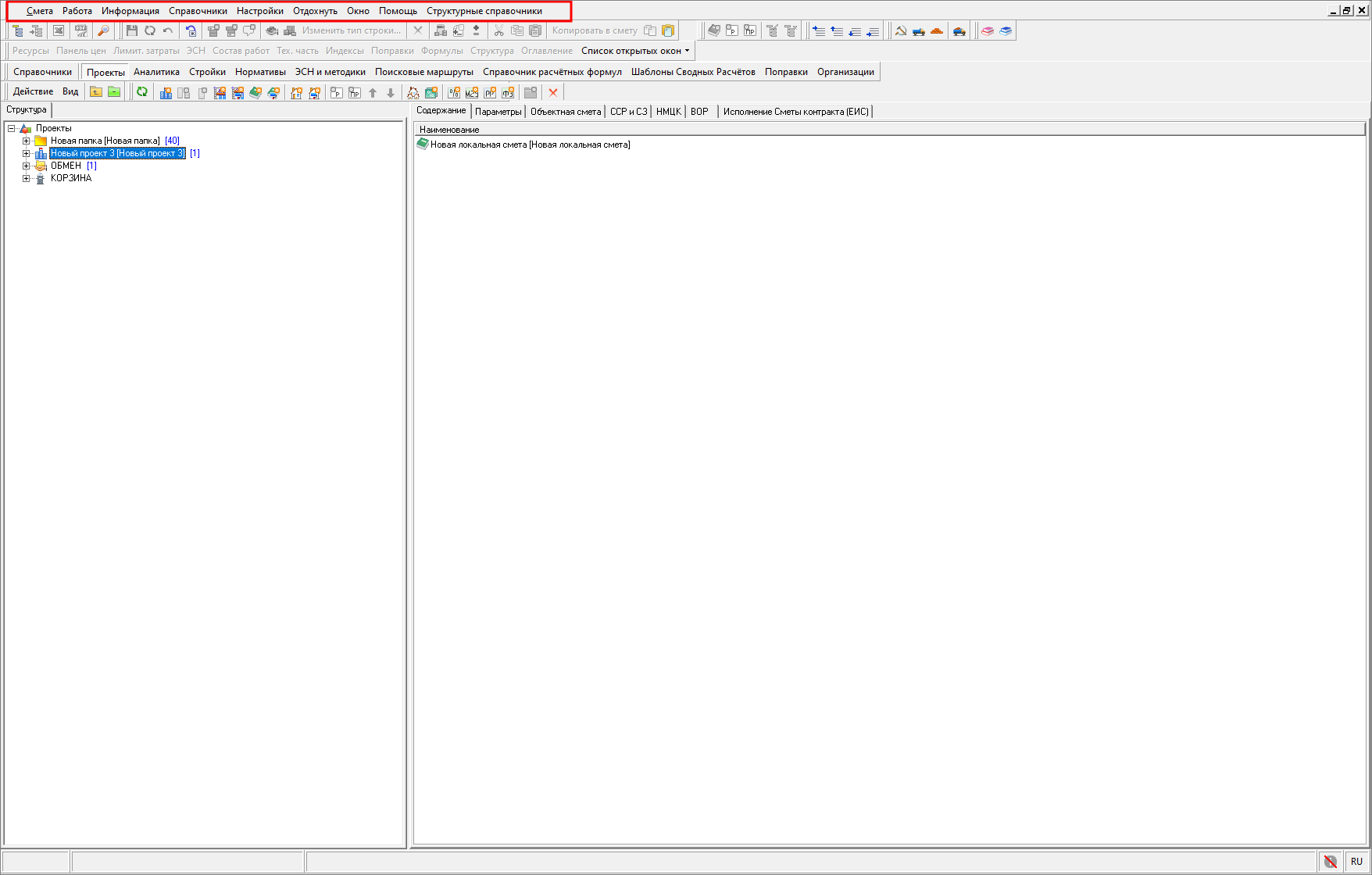Click the orange bricks materials icon
The image size is (1372, 875).
[937, 30]
